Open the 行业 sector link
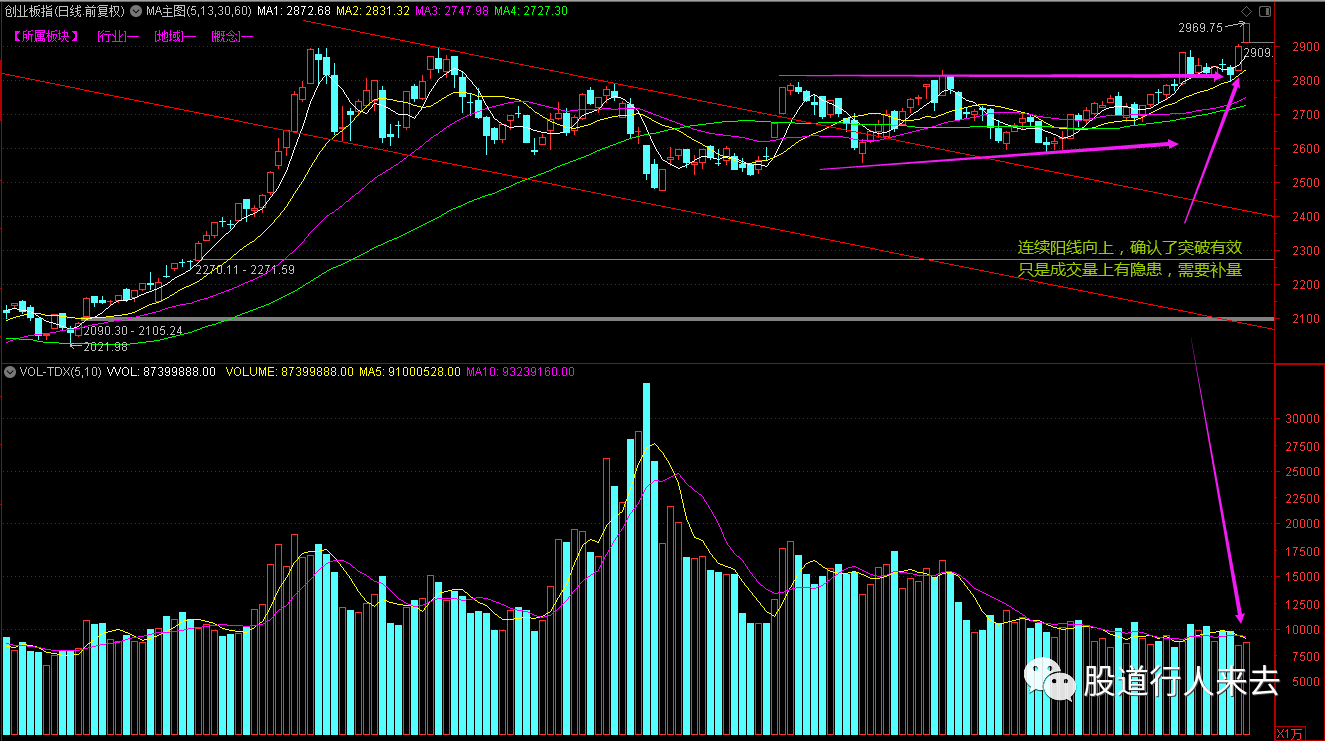The width and height of the screenshot is (1325, 741). [x=117, y=36]
